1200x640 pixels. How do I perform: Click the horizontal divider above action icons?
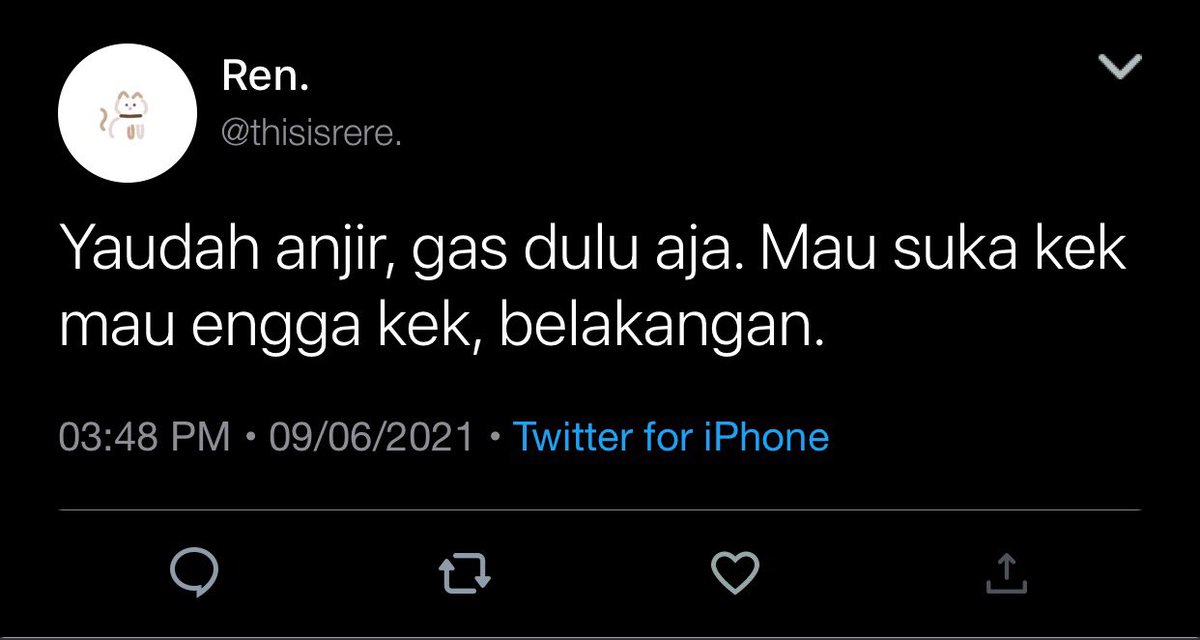click(x=600, y=511)
